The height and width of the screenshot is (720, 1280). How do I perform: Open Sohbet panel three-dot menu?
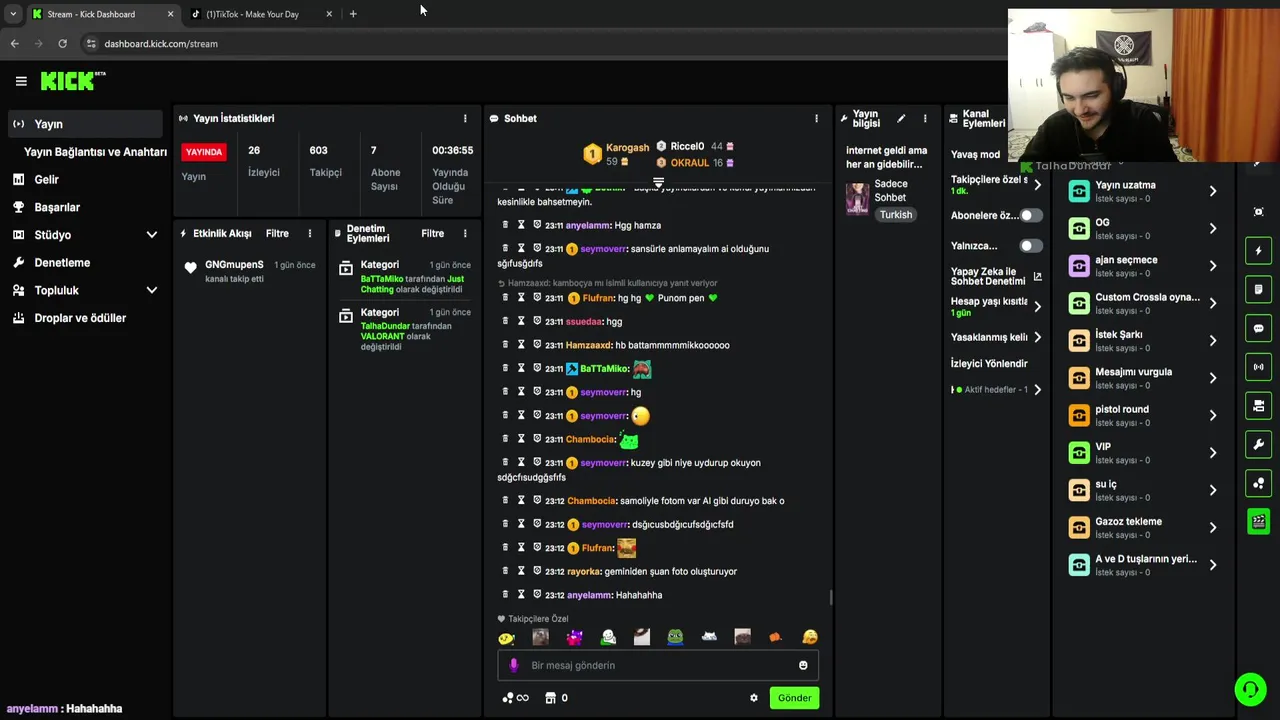click(x=816, y=118)
